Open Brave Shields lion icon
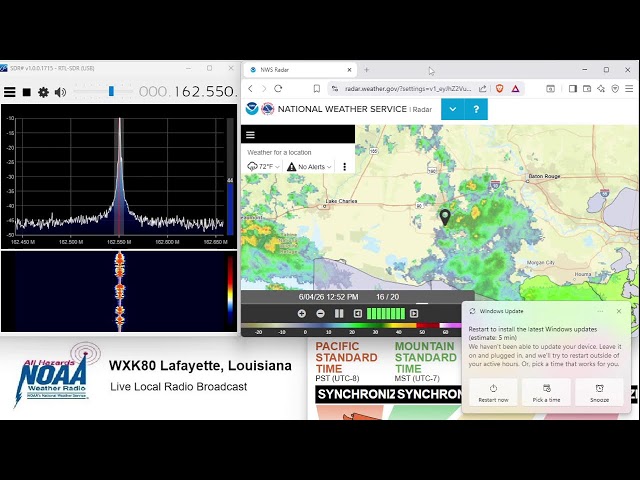This screenshot has width=640, height=480. point(499,89)
